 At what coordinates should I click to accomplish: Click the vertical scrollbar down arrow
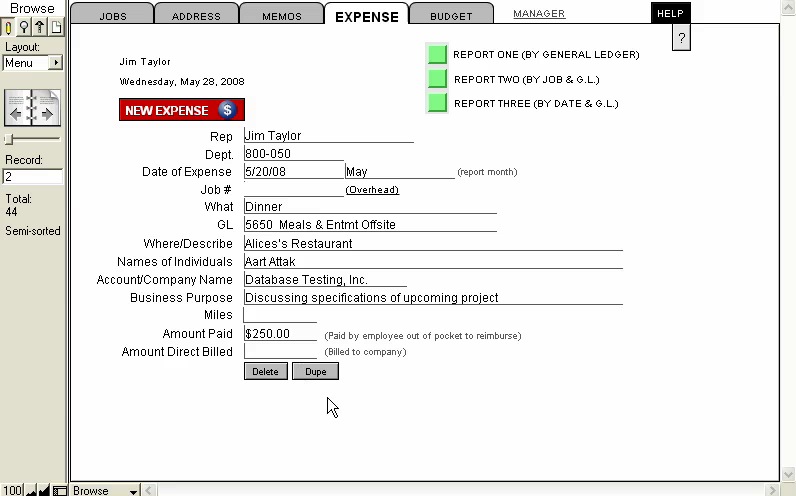[x=788, y=474]
